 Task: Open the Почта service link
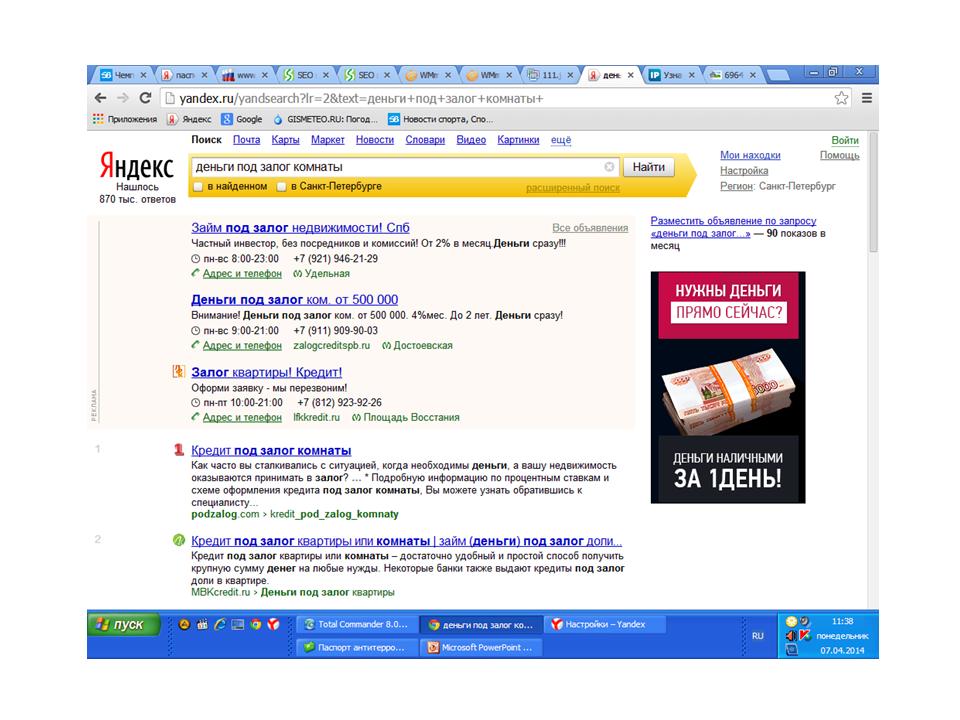point(246,140)
